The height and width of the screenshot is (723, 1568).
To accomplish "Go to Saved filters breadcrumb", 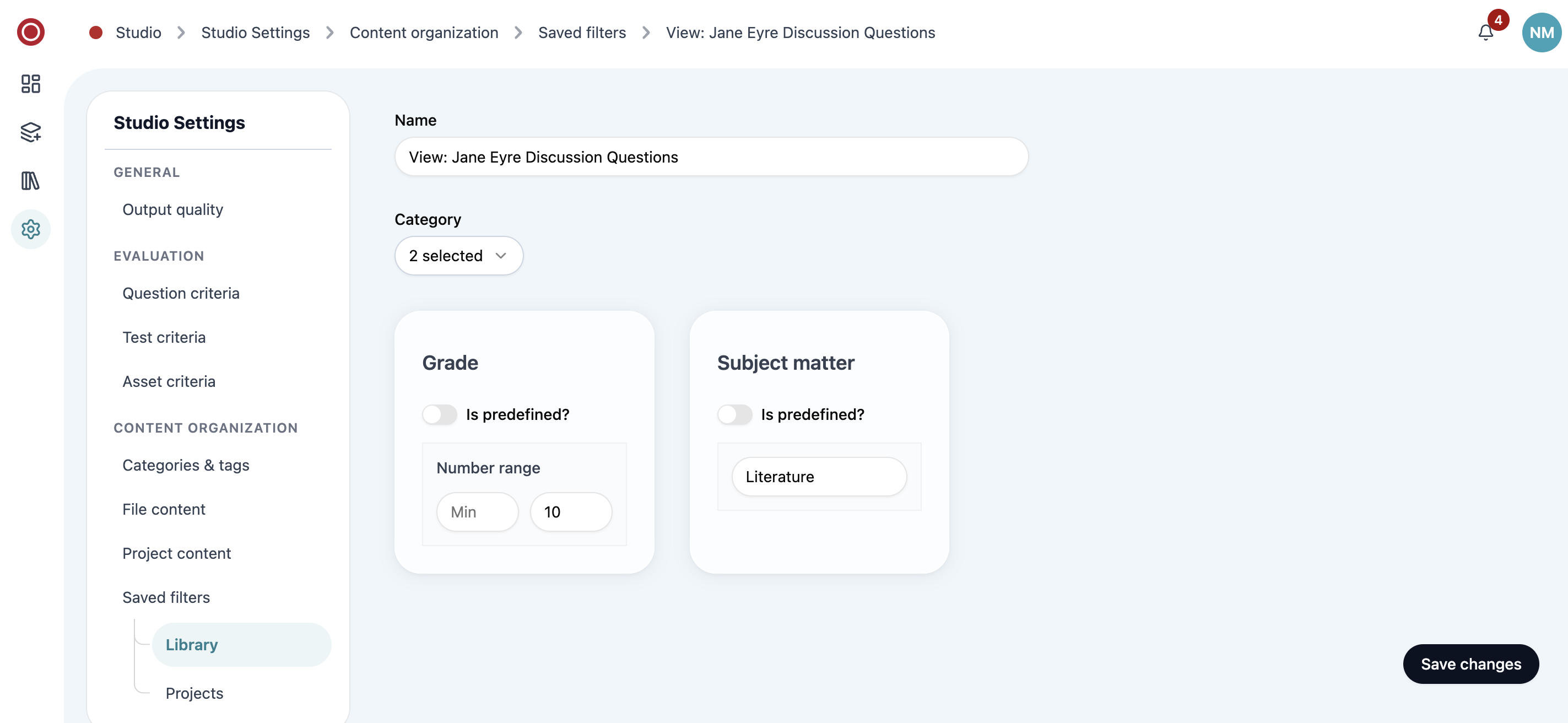I will (582, 33).
